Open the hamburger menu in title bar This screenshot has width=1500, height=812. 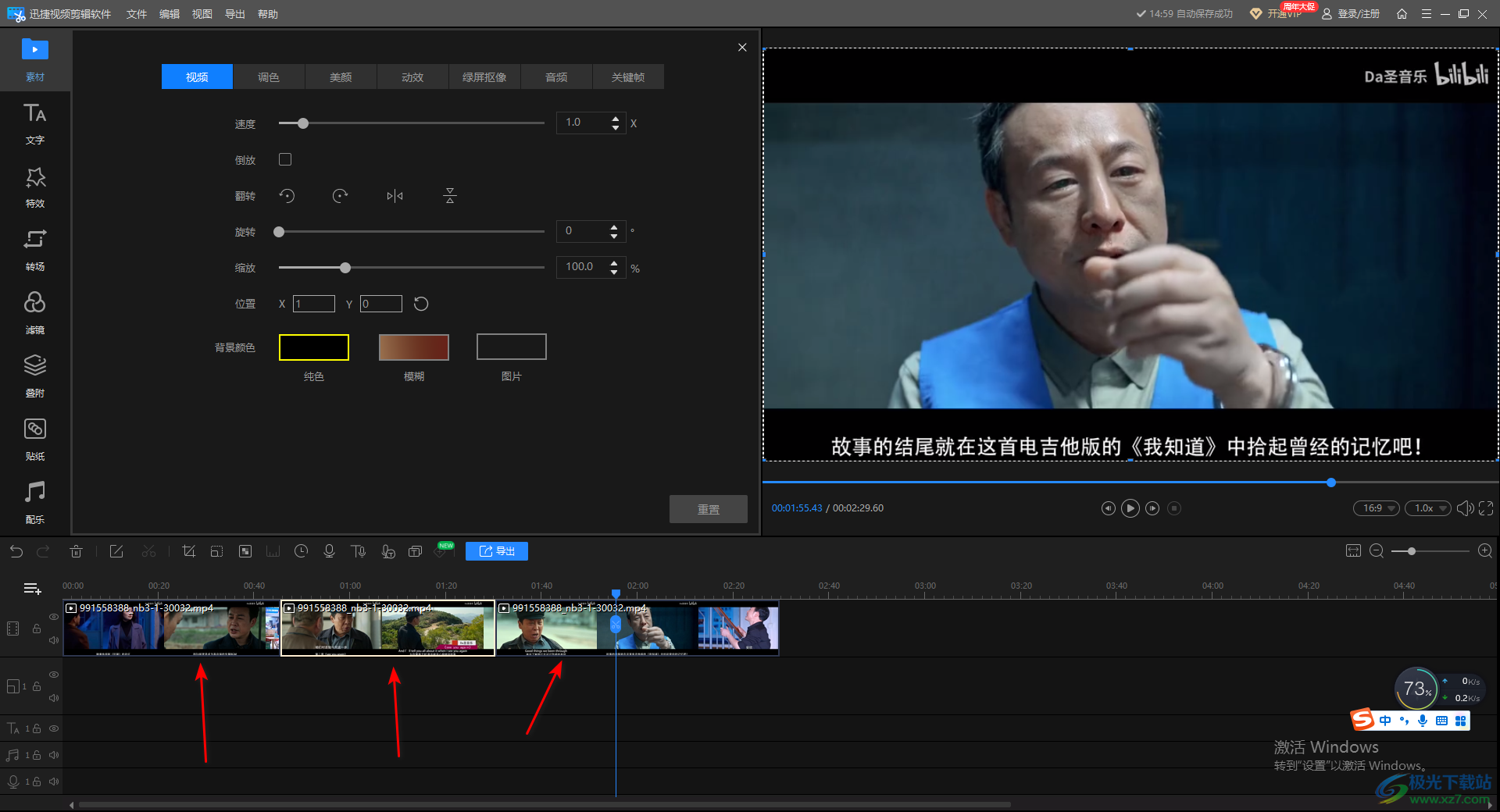click(x=1426, y=14)
